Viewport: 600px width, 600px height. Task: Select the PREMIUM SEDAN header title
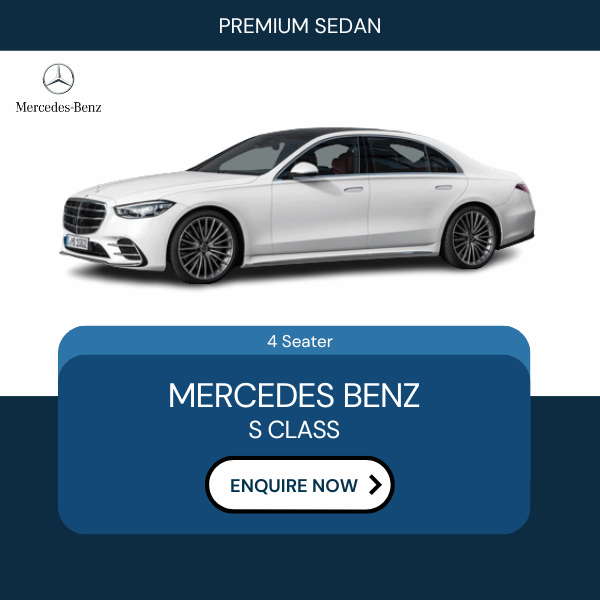click(300, 26)
